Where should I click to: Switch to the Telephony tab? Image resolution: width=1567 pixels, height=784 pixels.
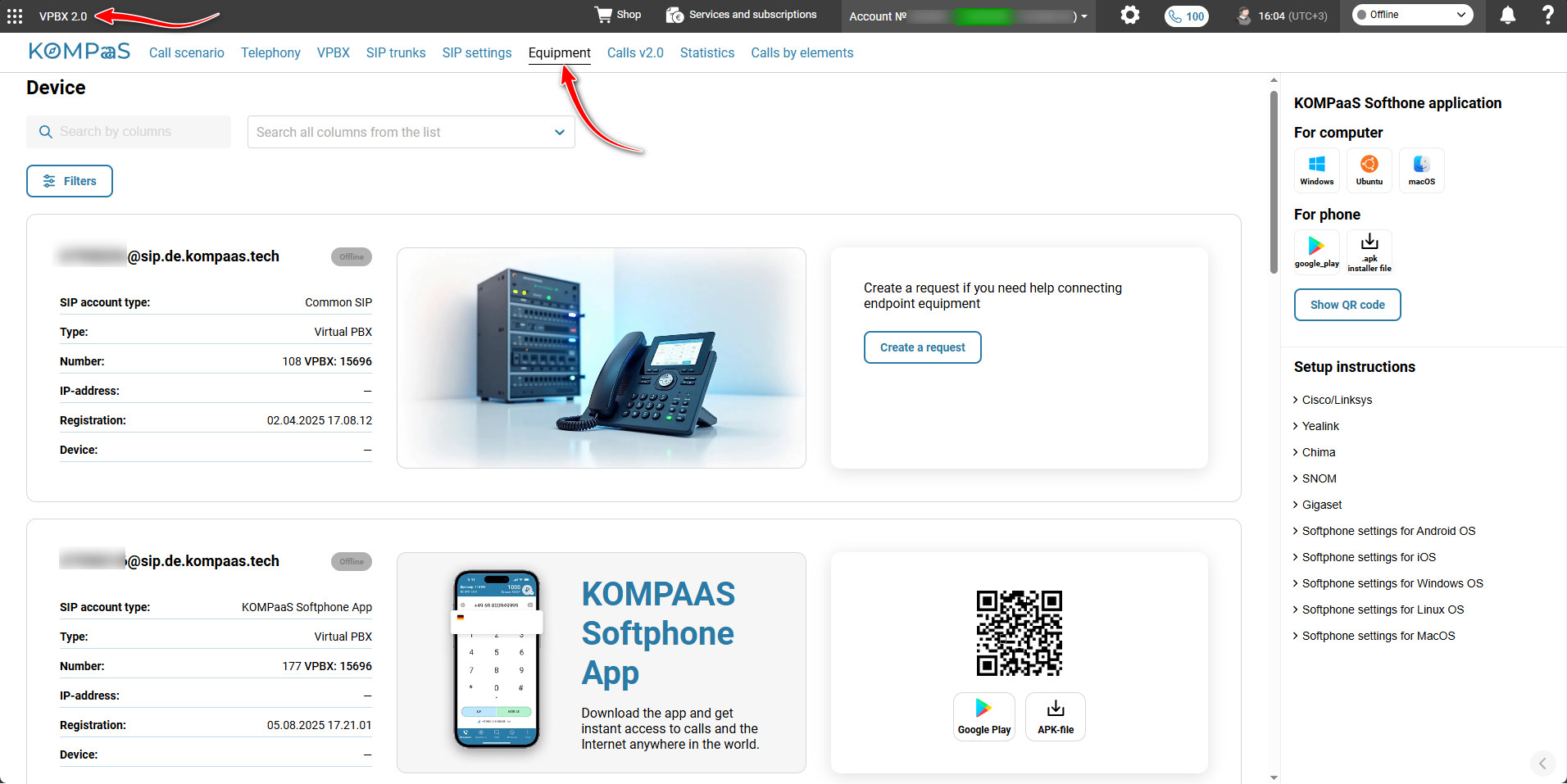pyautogui.click(x=270, y=52)
